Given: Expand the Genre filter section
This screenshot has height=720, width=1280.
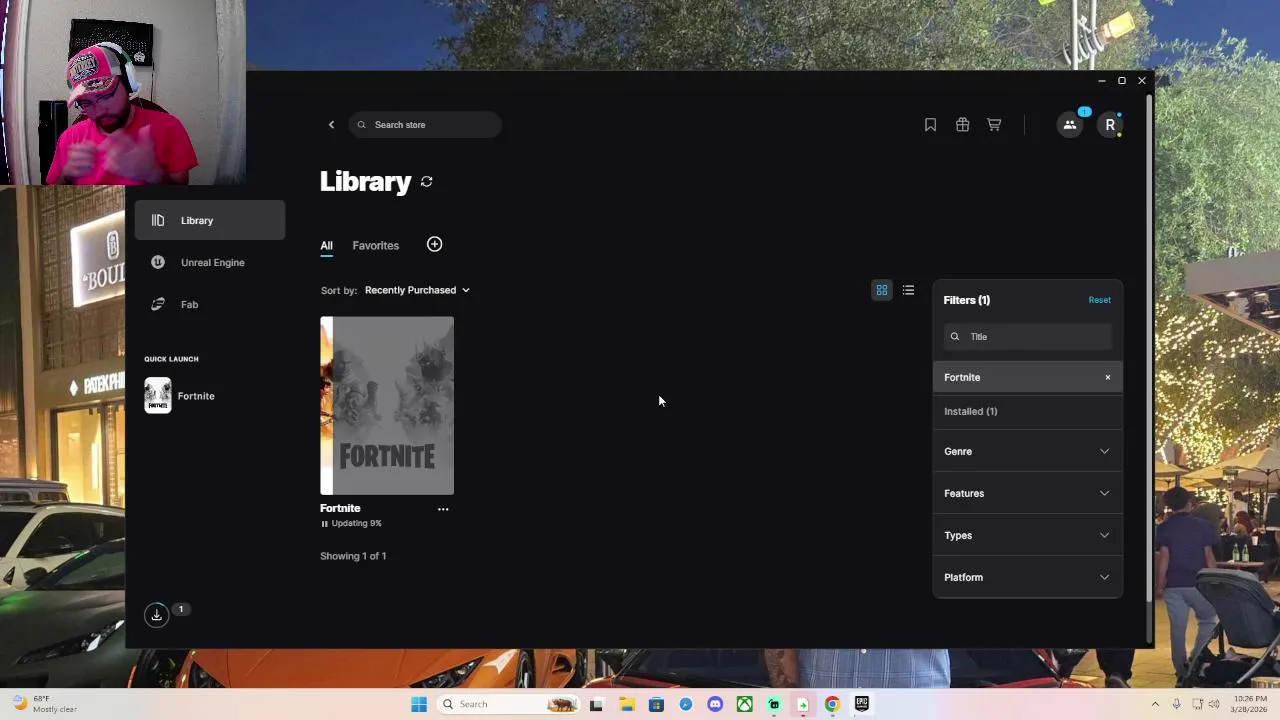Looking at the screenshot, I should (1028, 451).
